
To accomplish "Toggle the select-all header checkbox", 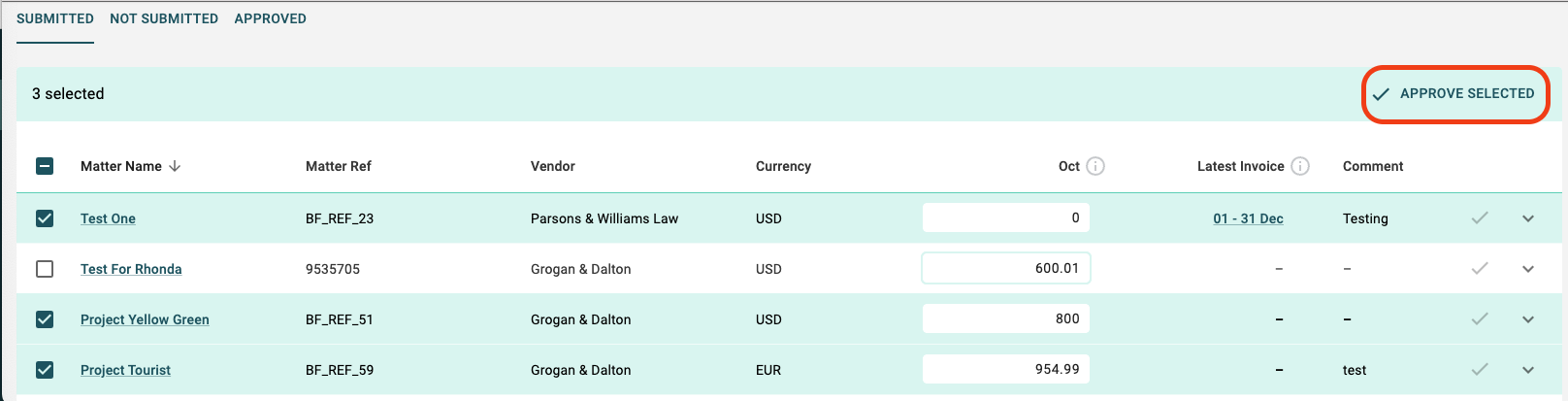I will (45, 166).
